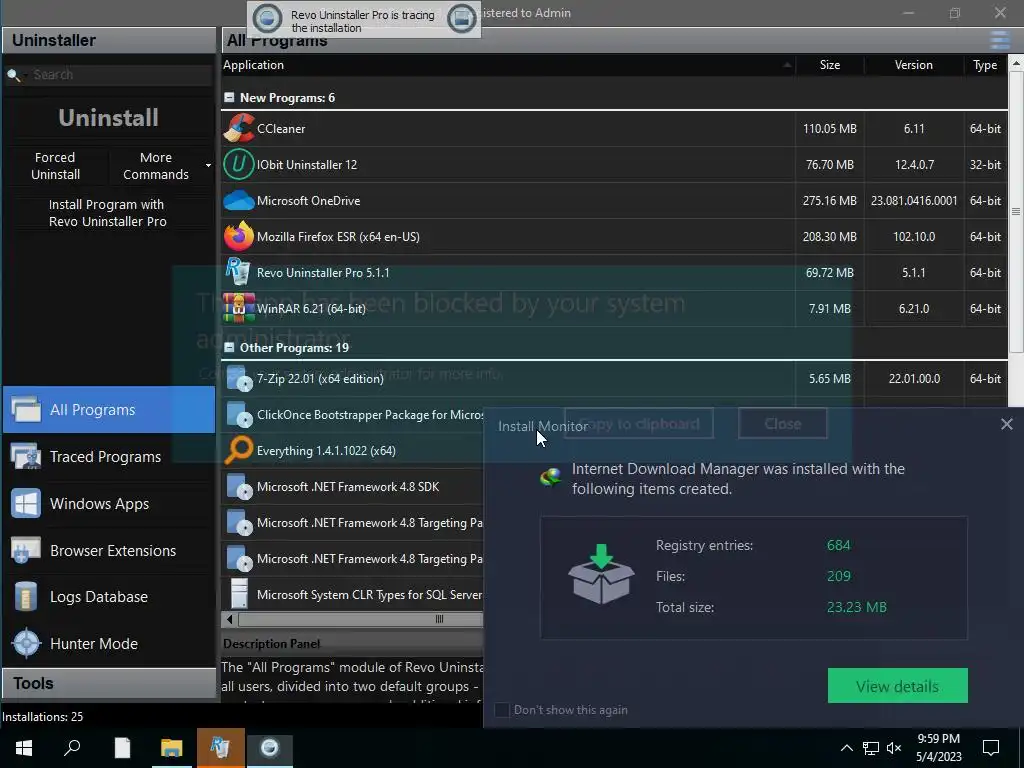Open the Windows Apps module
The height and width of the screenshot is (768, 1024).
click(x=109, y=504)
